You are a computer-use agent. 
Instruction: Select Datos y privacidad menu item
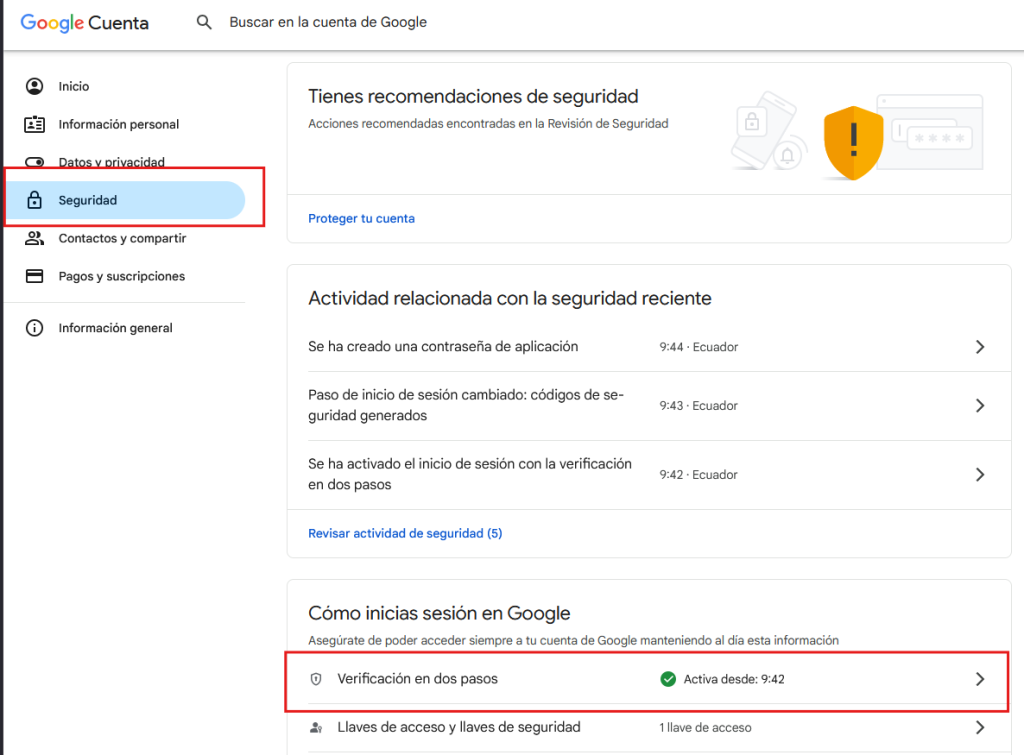(x=111, y=162)
